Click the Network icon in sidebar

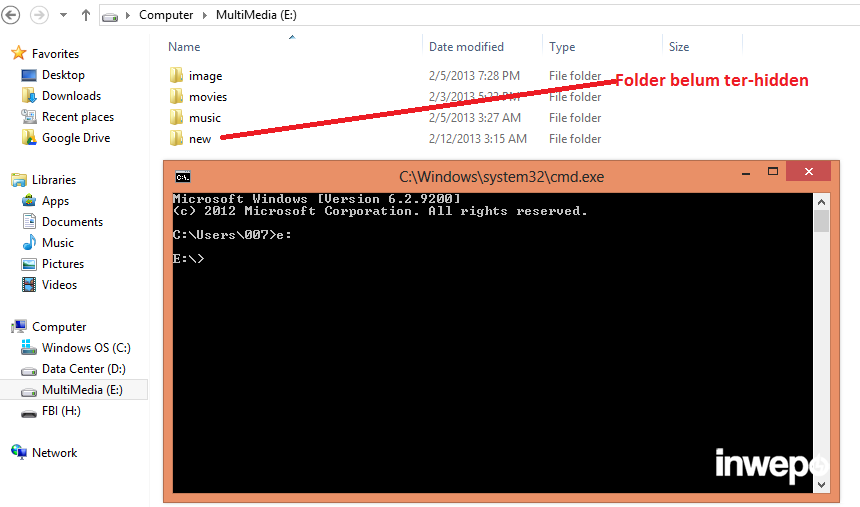(x=19, y=452)
